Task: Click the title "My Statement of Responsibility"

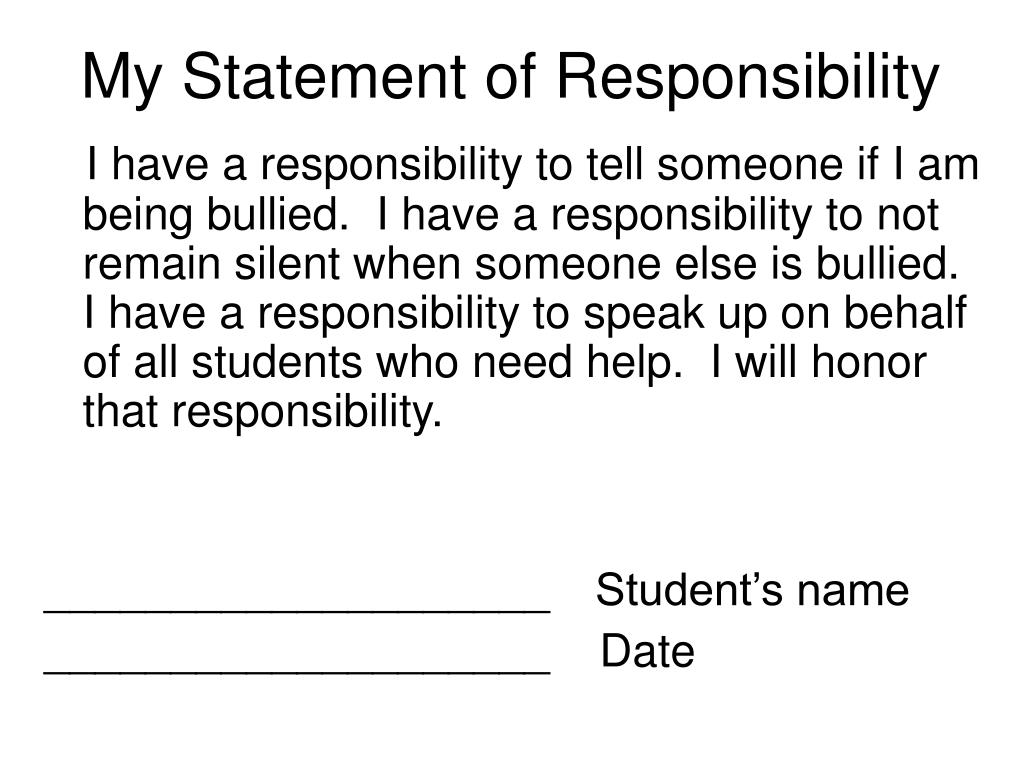Action: click(x=511, y=78)
